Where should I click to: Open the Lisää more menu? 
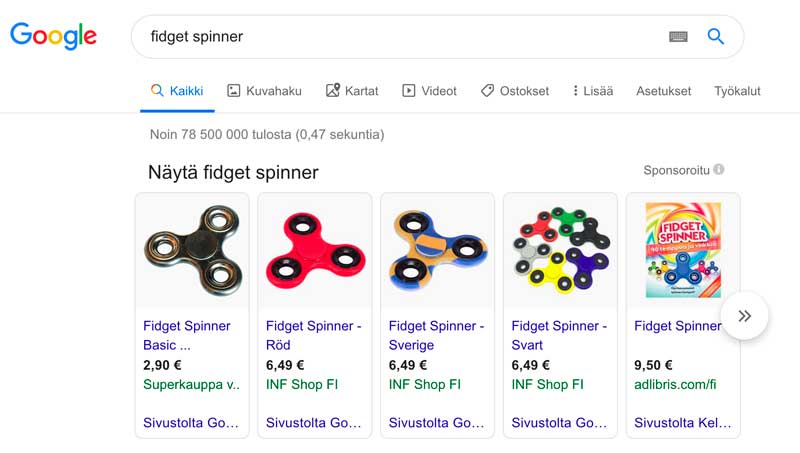[x=593, y=91]
